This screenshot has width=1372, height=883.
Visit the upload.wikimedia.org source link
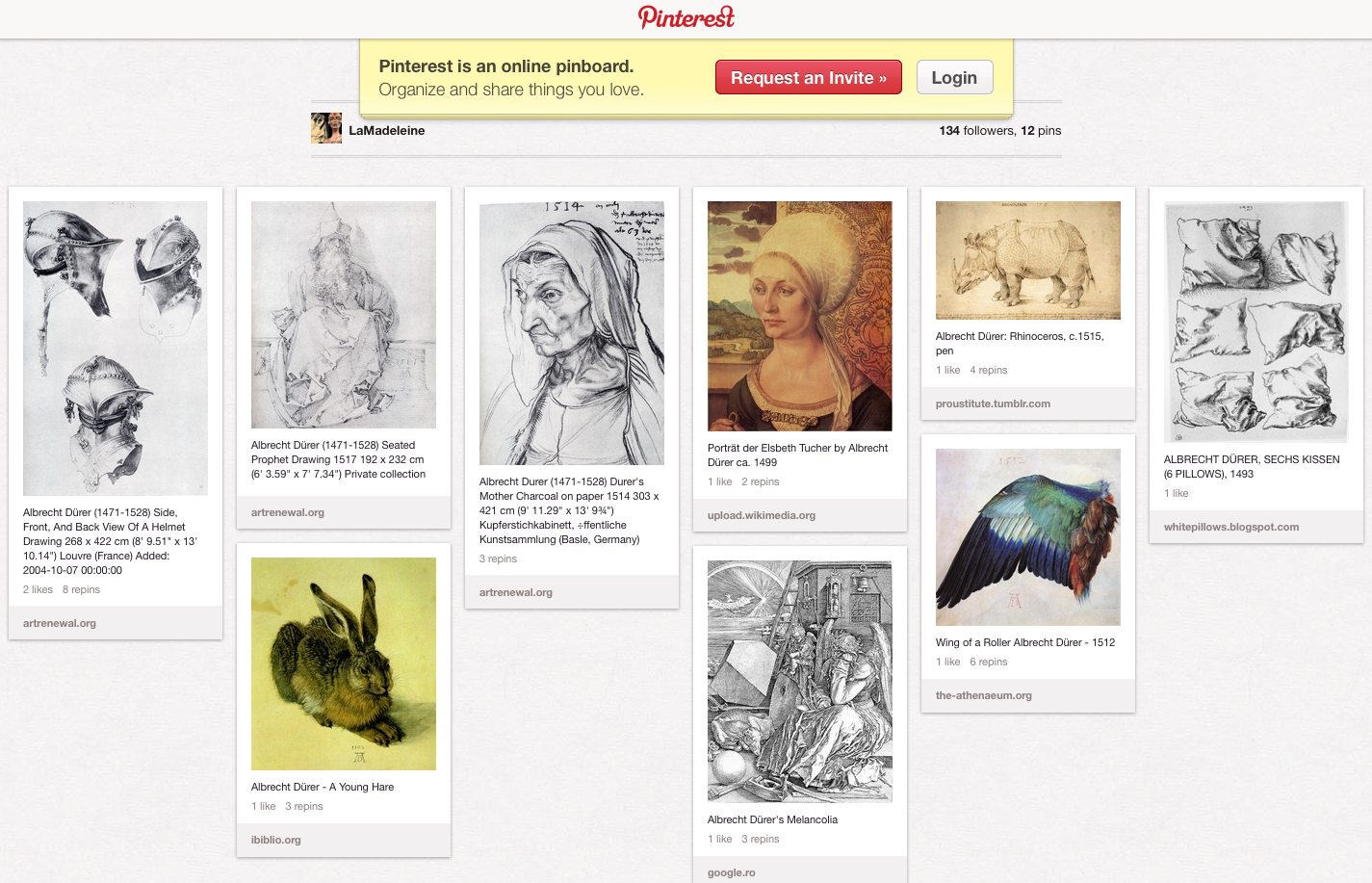tap(762, 515)
